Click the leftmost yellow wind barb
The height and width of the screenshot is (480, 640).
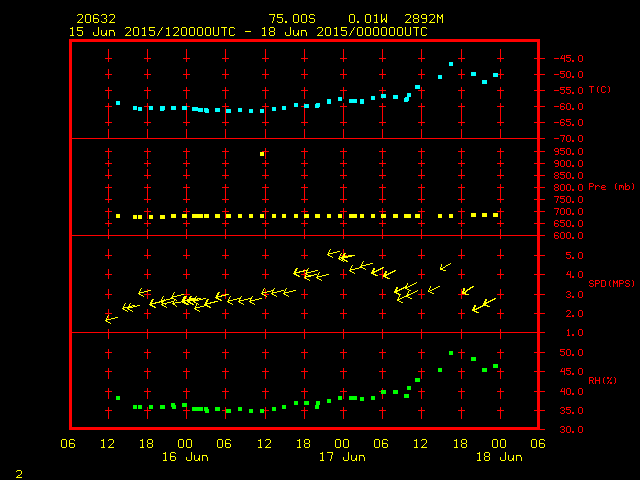[x=111, y=318]
